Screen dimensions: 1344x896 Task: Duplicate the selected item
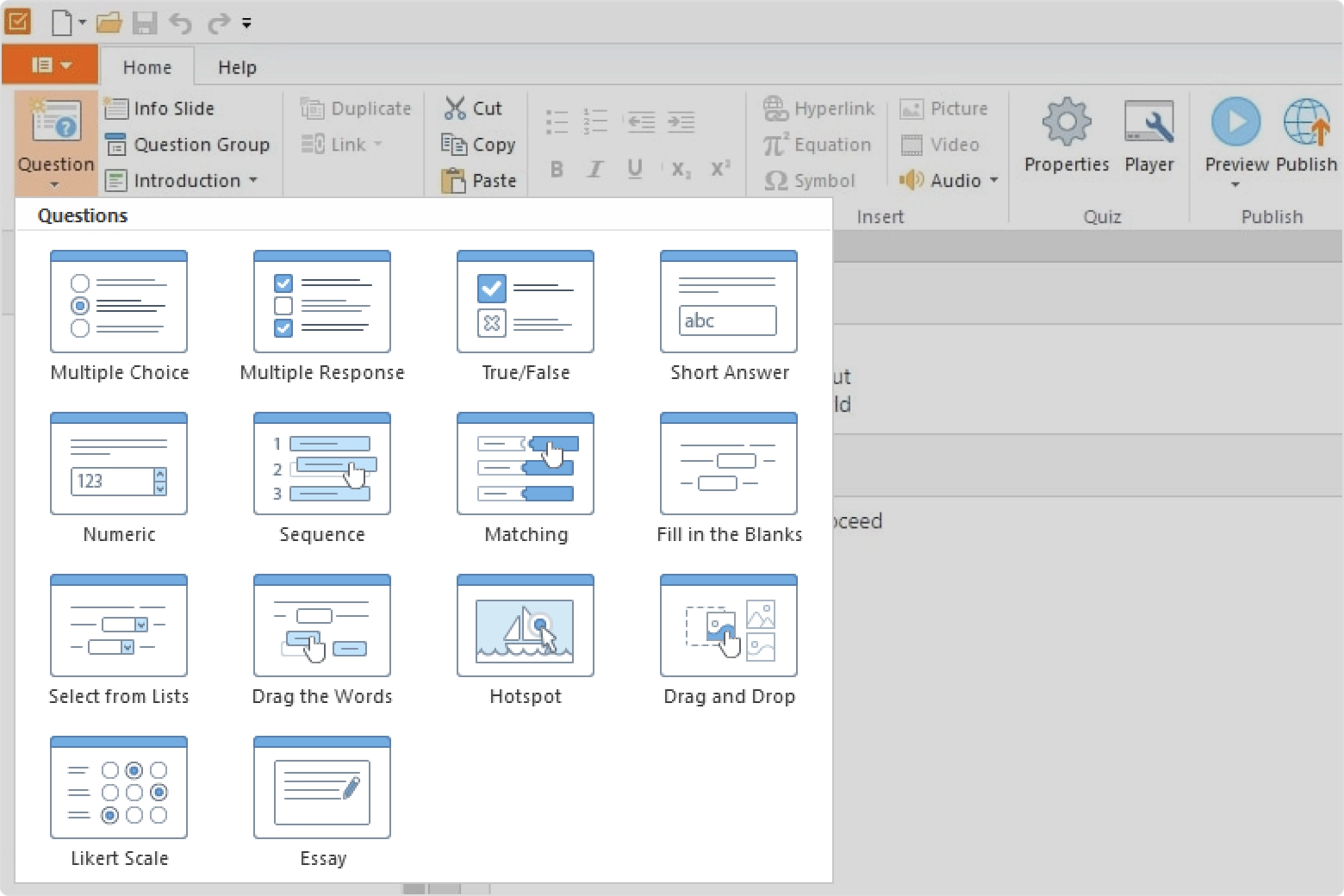point(356,109)
